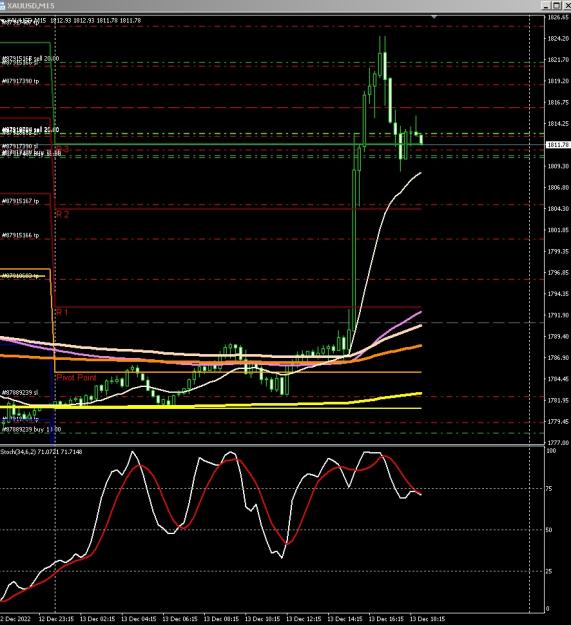Viewport: 571px width, 625px height.
Task: Click the 13 Dec 14:15 time axis label
Action: 345,619
